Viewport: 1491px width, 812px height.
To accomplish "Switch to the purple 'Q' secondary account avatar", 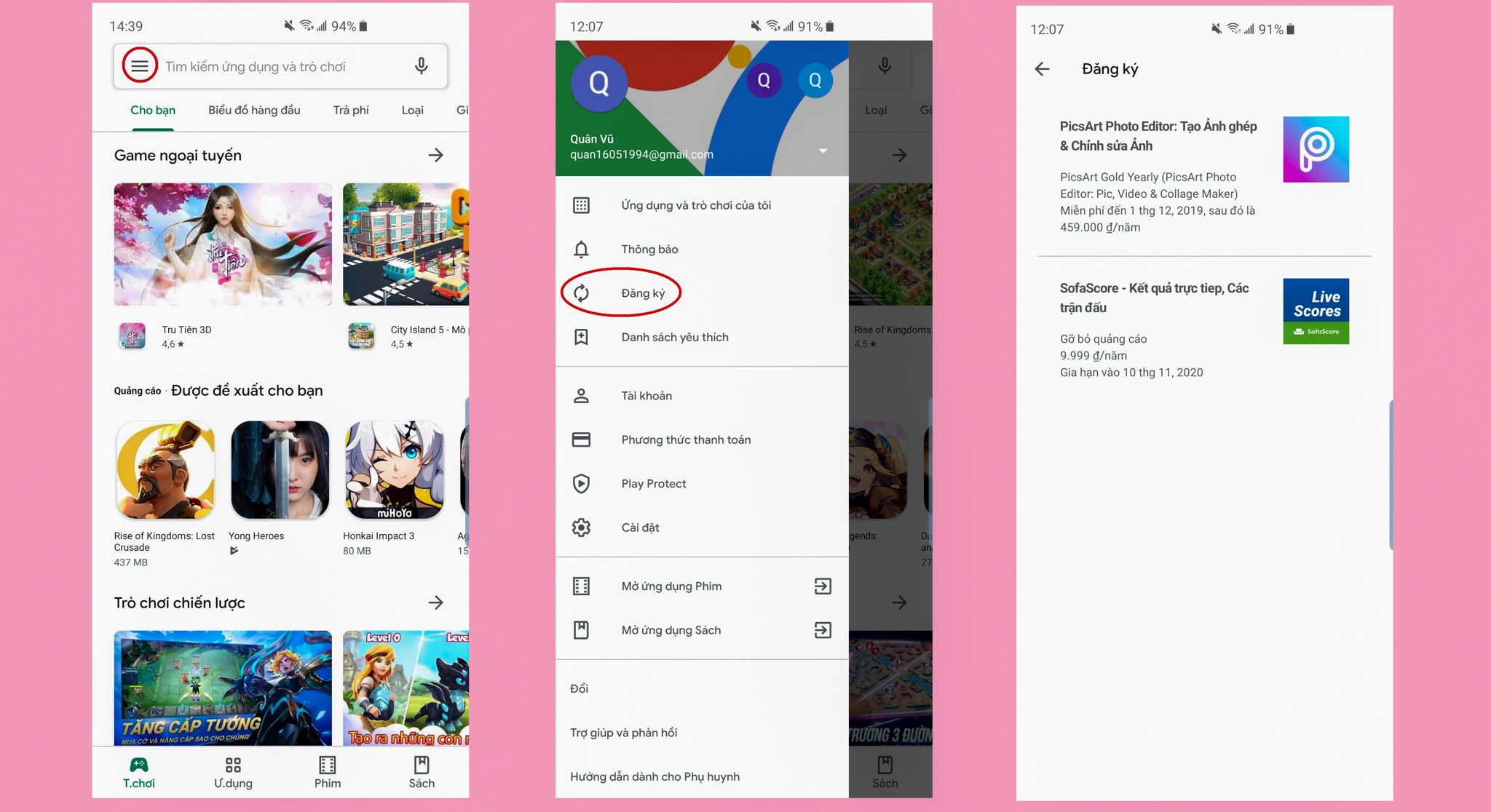I will [764, 81].
